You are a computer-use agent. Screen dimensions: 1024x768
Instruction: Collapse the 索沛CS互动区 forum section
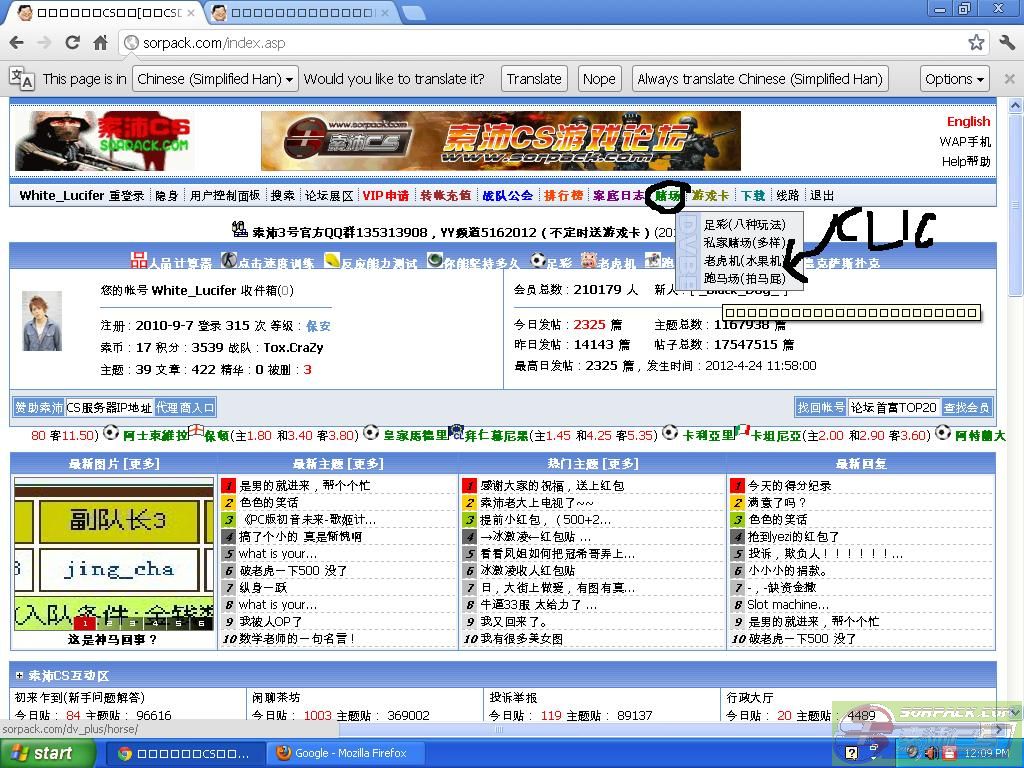[20, 675]
